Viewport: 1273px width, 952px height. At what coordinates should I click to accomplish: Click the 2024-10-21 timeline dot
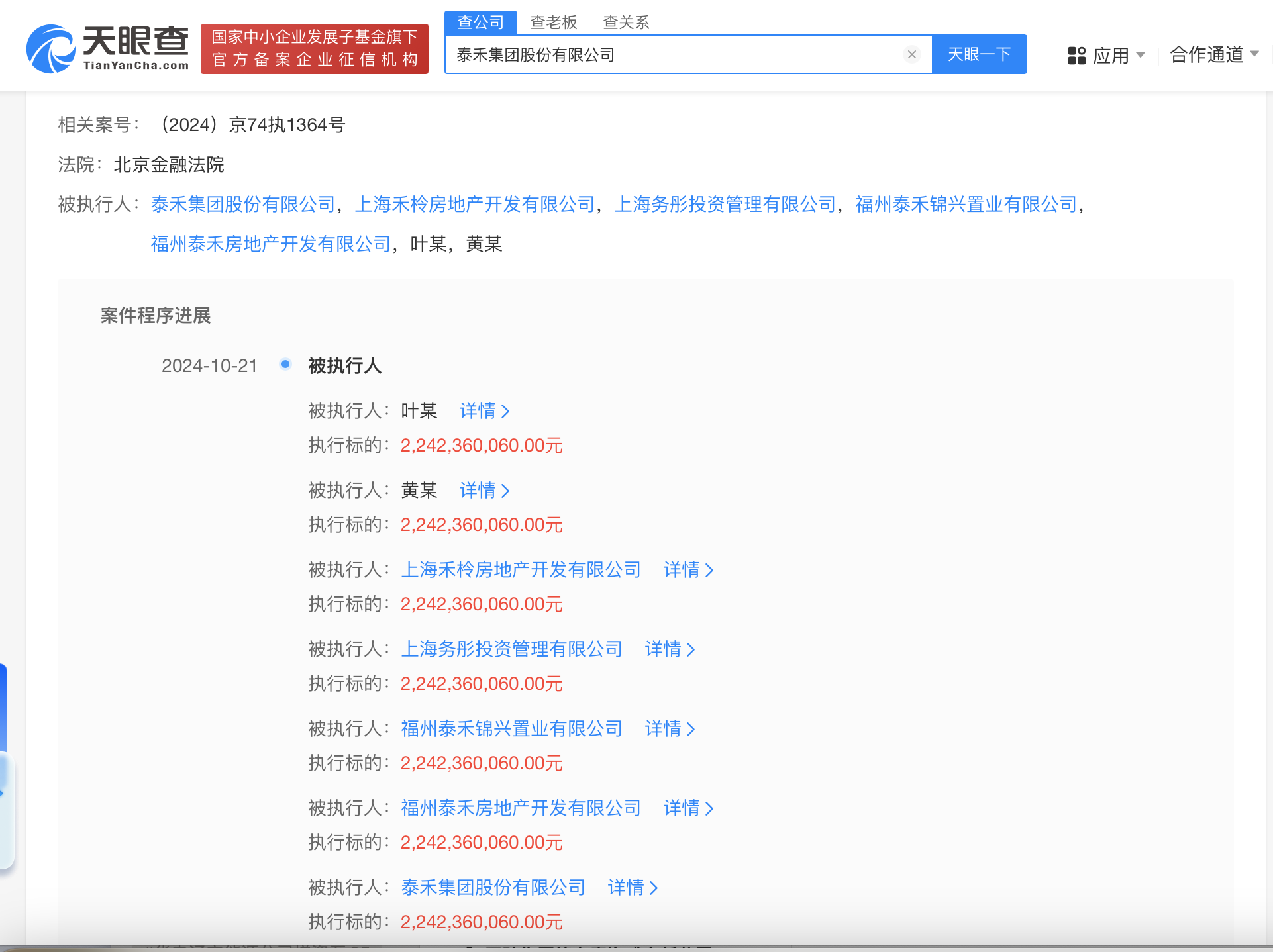(285, 364)
